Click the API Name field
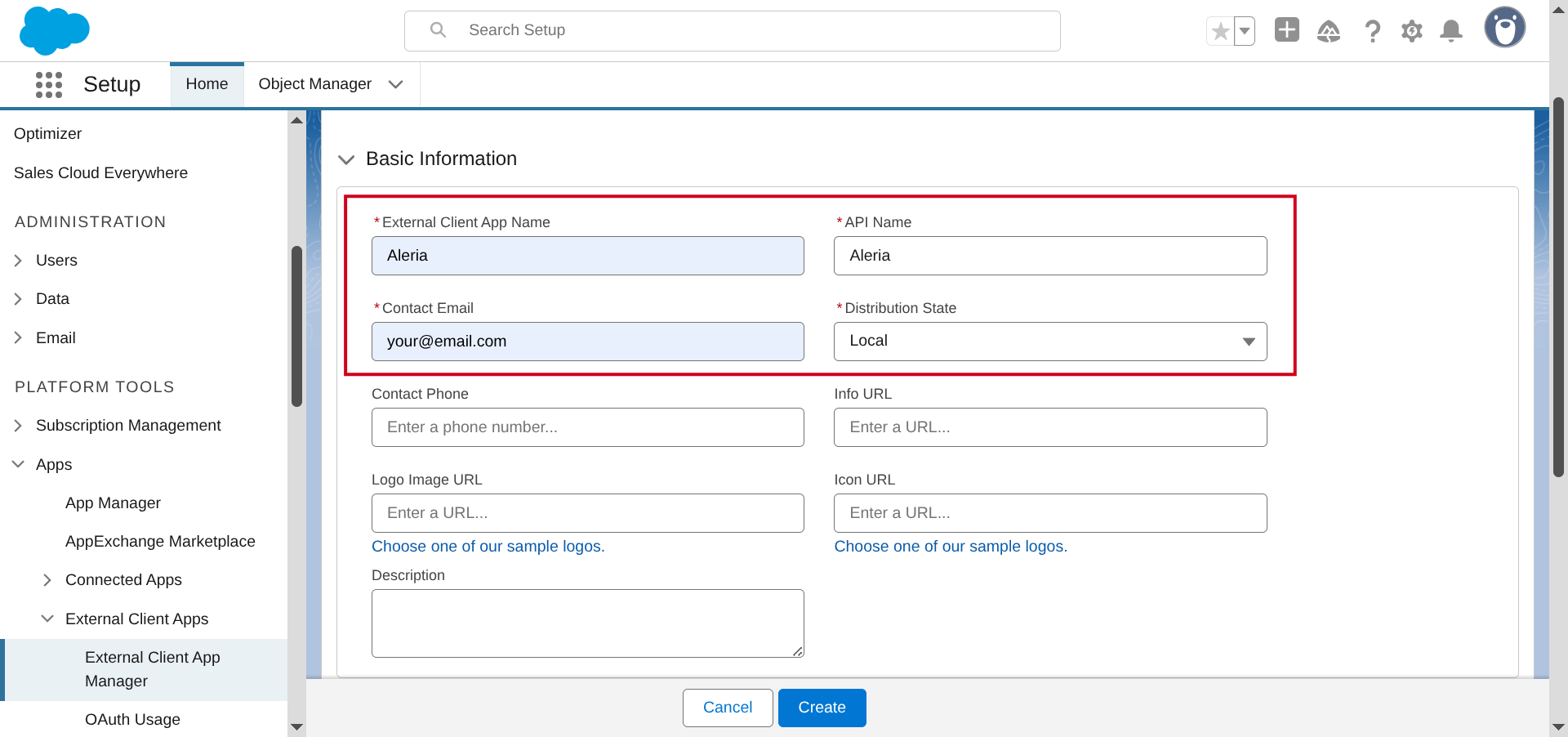The width and height of the screenshot is (1568, 737). [x=1050, y=256]
